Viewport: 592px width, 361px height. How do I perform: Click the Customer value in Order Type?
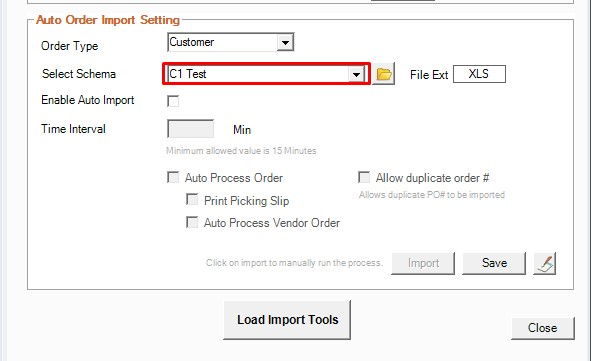(192, 42)
